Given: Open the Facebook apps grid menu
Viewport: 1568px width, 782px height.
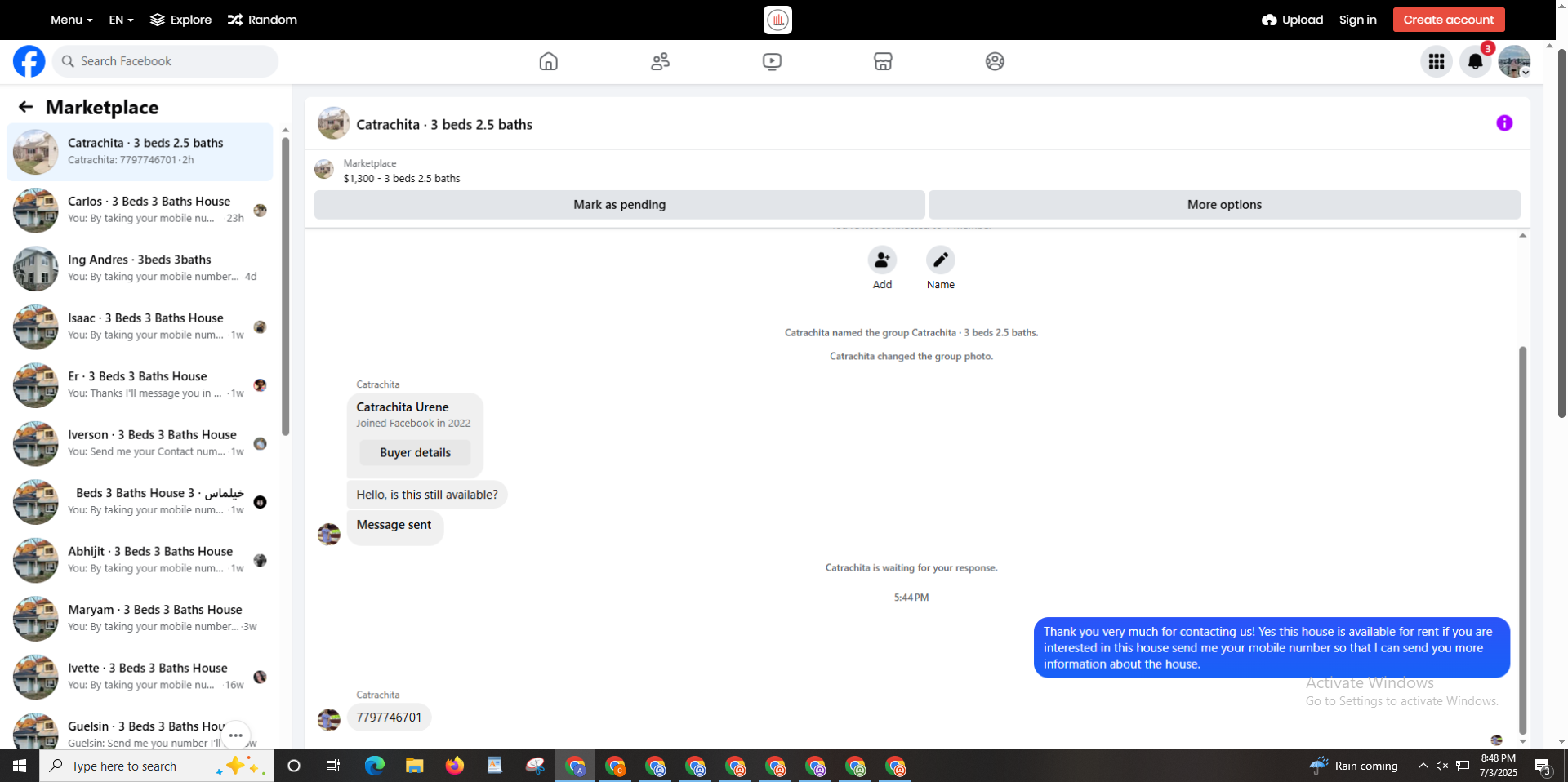Looking at the screenshot, I should pyautogui.click(x=1437, y=61).
